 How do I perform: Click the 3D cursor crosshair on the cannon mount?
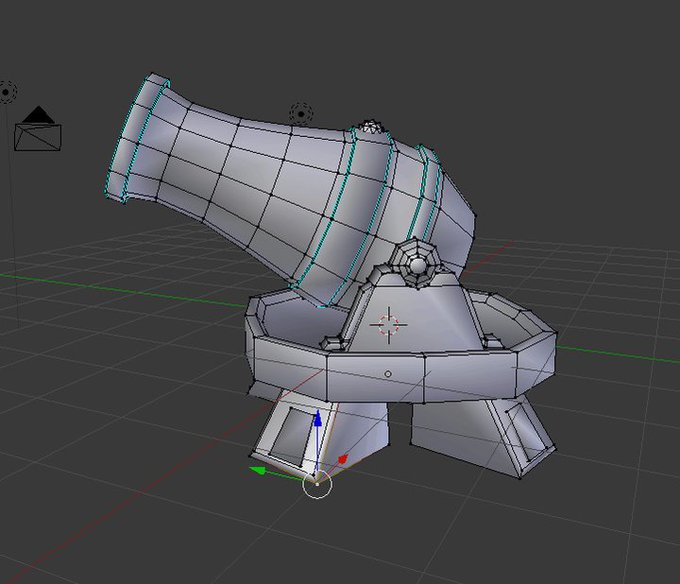[389, 325]
